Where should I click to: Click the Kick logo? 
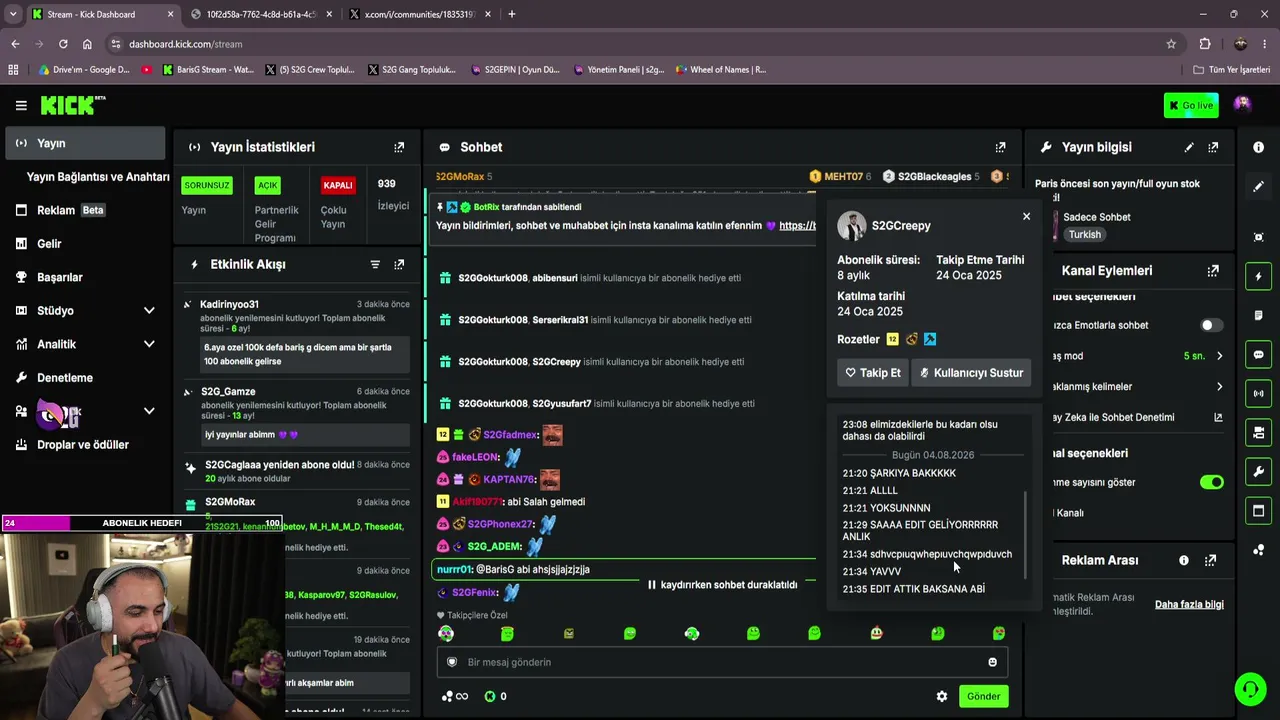tap(73, 105)
